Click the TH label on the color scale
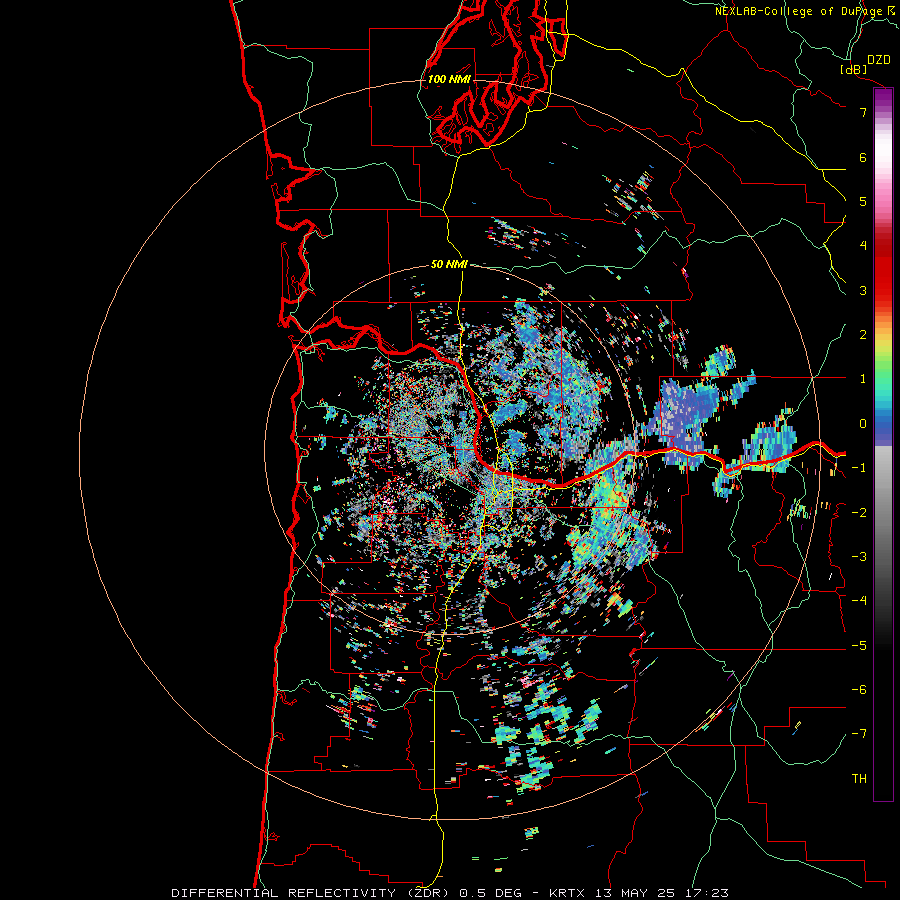Viewport: 900px width, 900px height. [859, 779]
